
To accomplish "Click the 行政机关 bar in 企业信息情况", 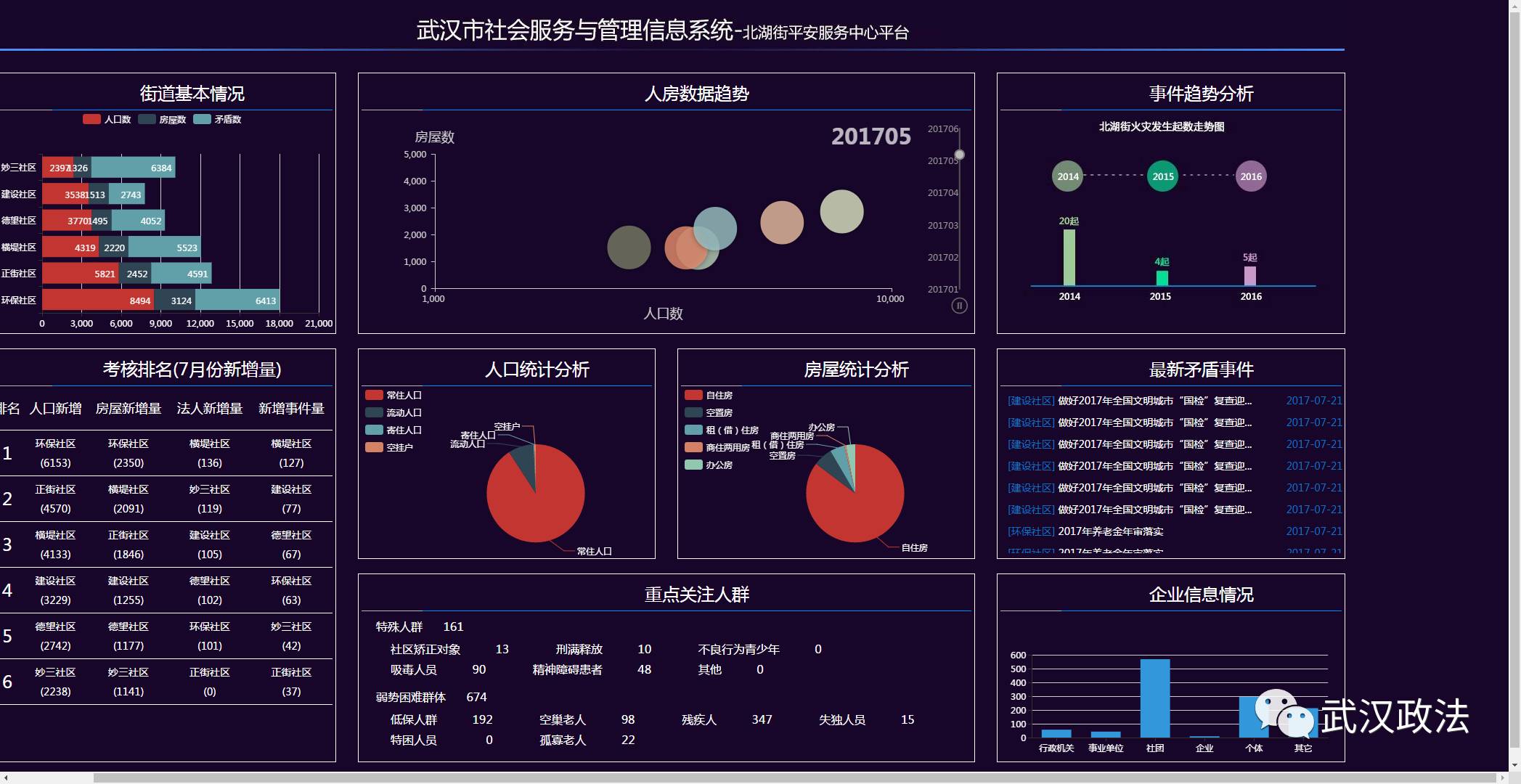I will pyautogui.click(x=1056, y=734).
